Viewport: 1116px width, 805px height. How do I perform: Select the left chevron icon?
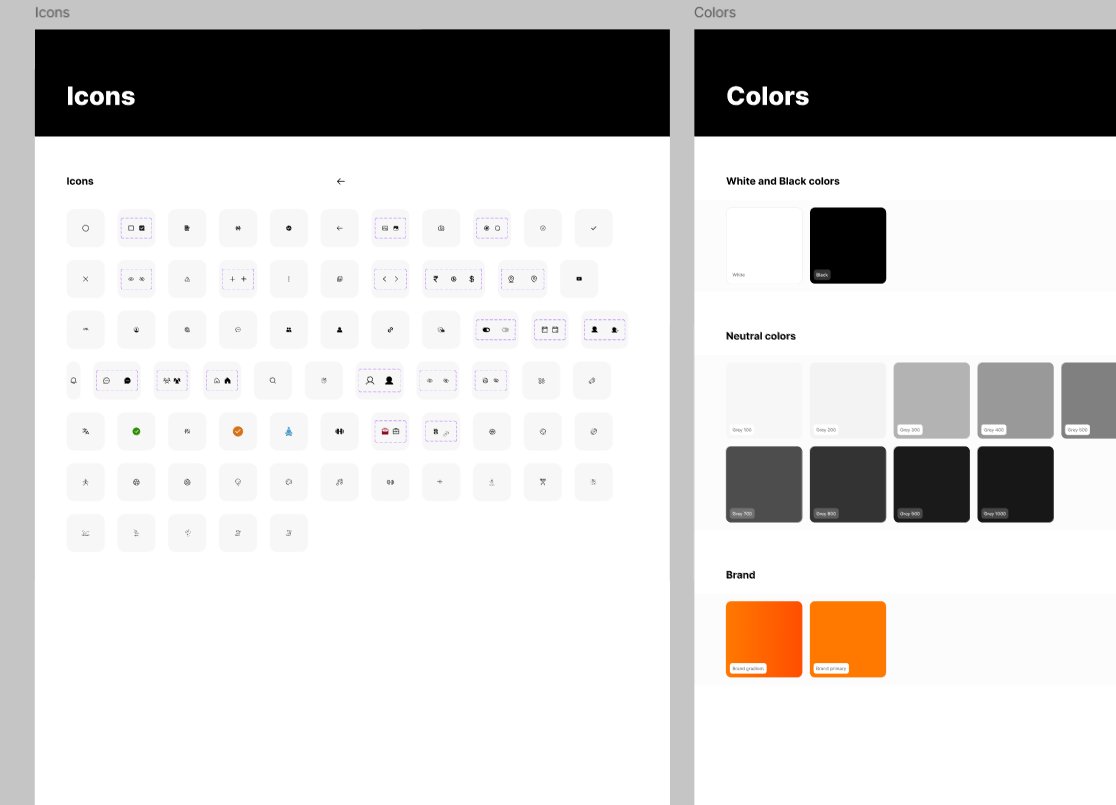(384, 279)
